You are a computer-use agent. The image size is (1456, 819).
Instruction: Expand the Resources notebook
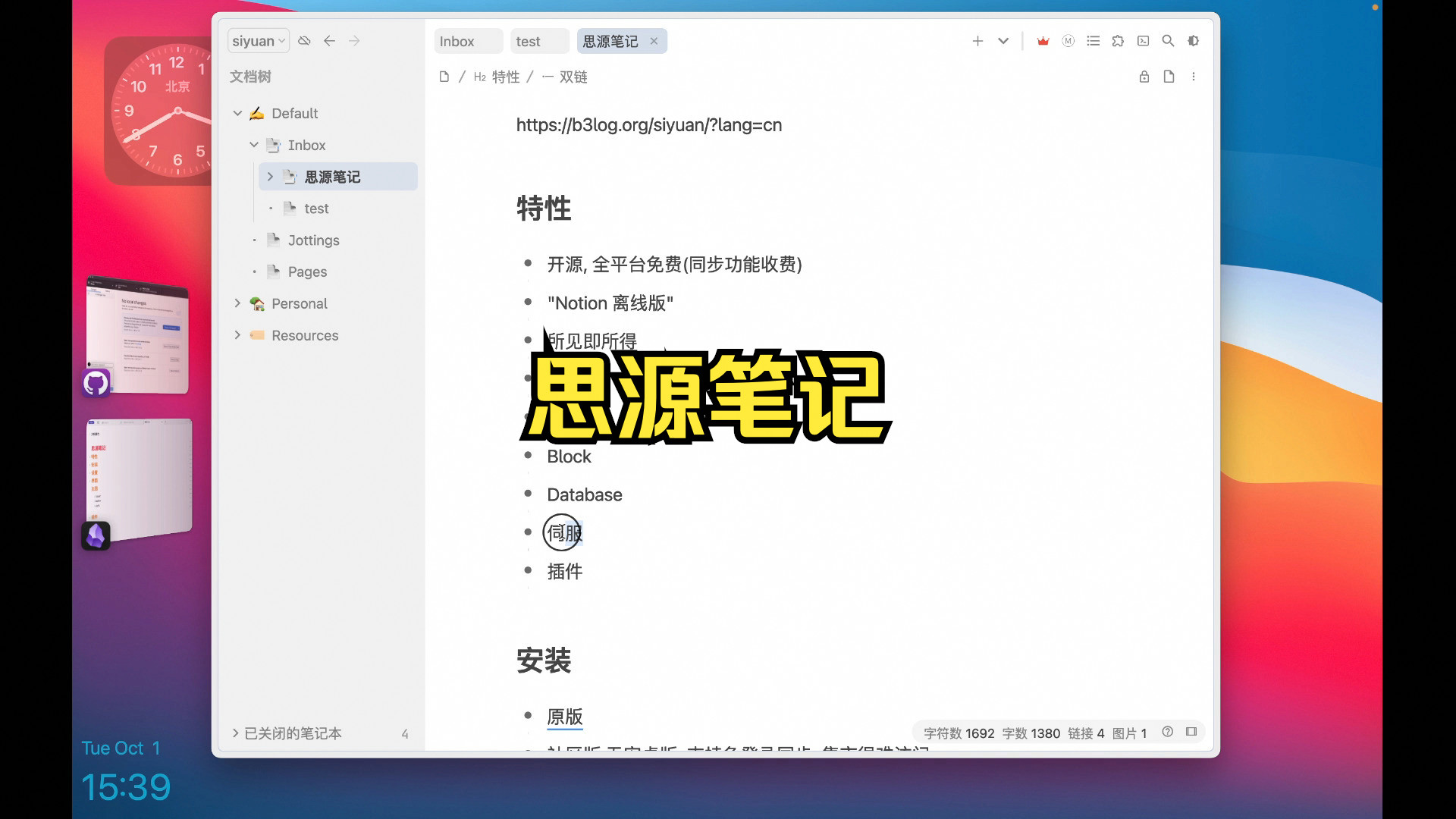(x=237, y=335)
